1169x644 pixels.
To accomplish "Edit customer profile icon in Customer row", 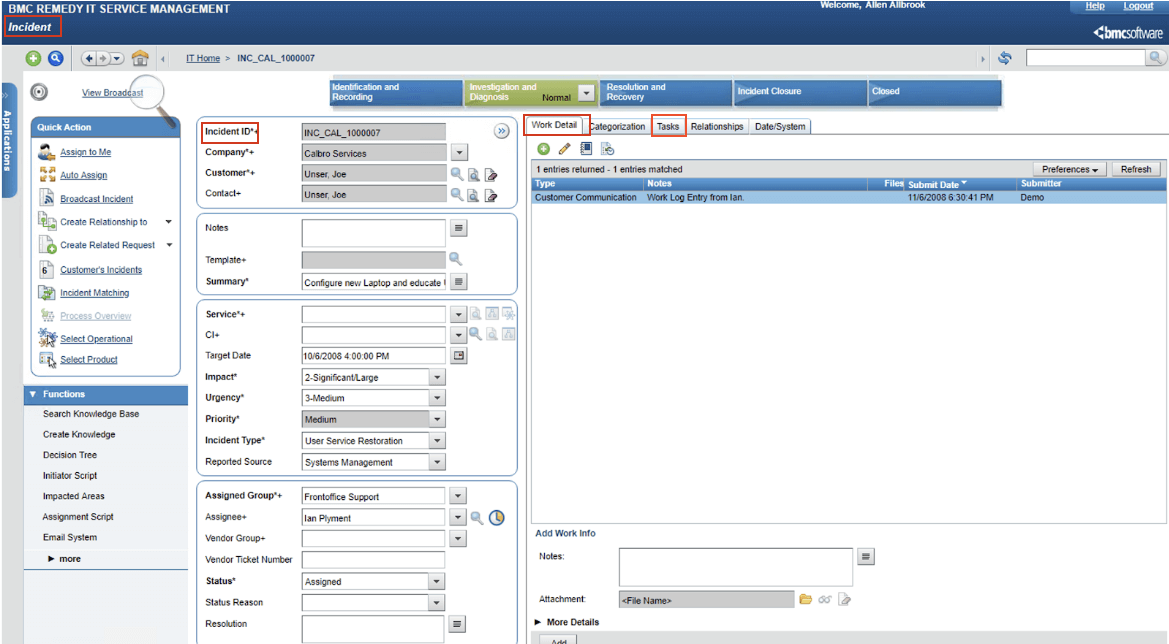I will click(x=491, y=174).
